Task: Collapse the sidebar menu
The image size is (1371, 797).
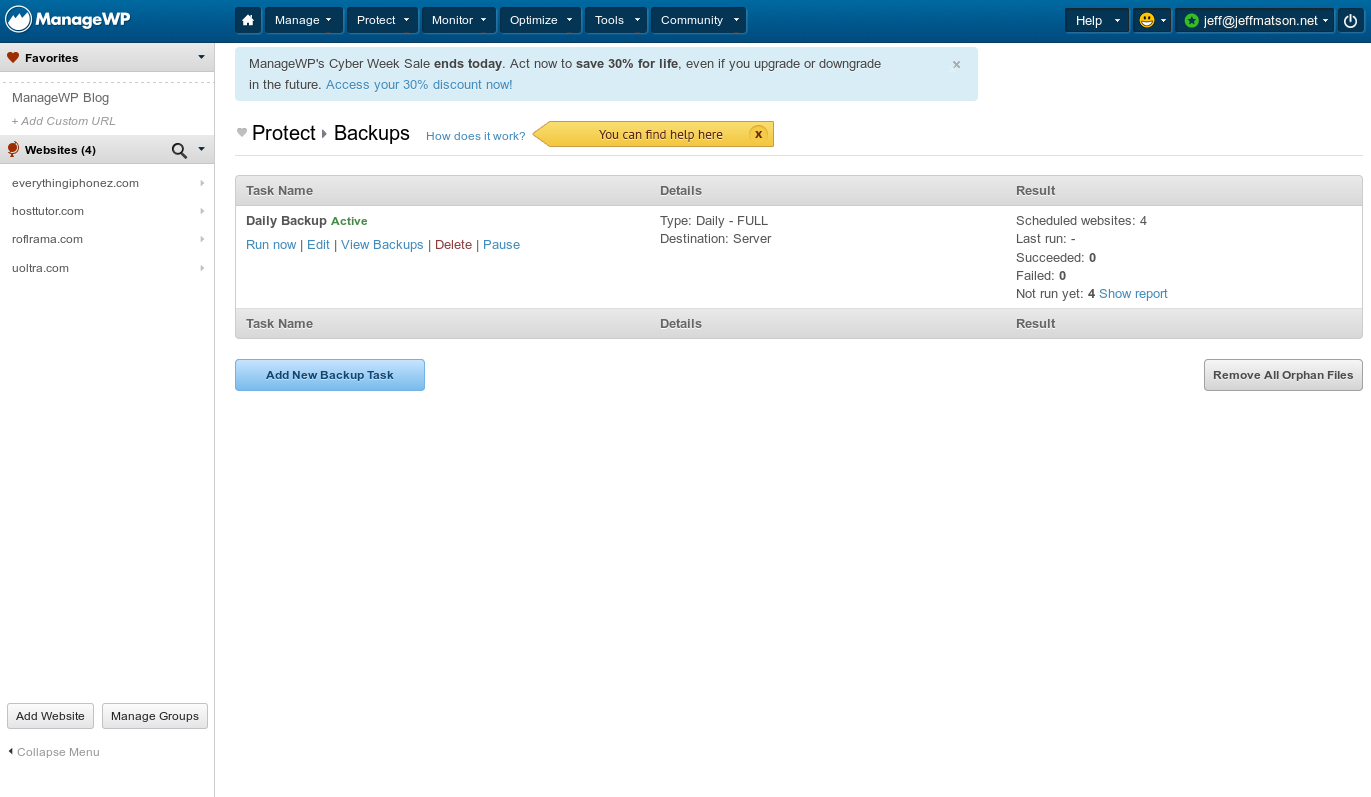Action: coord(54,752)
